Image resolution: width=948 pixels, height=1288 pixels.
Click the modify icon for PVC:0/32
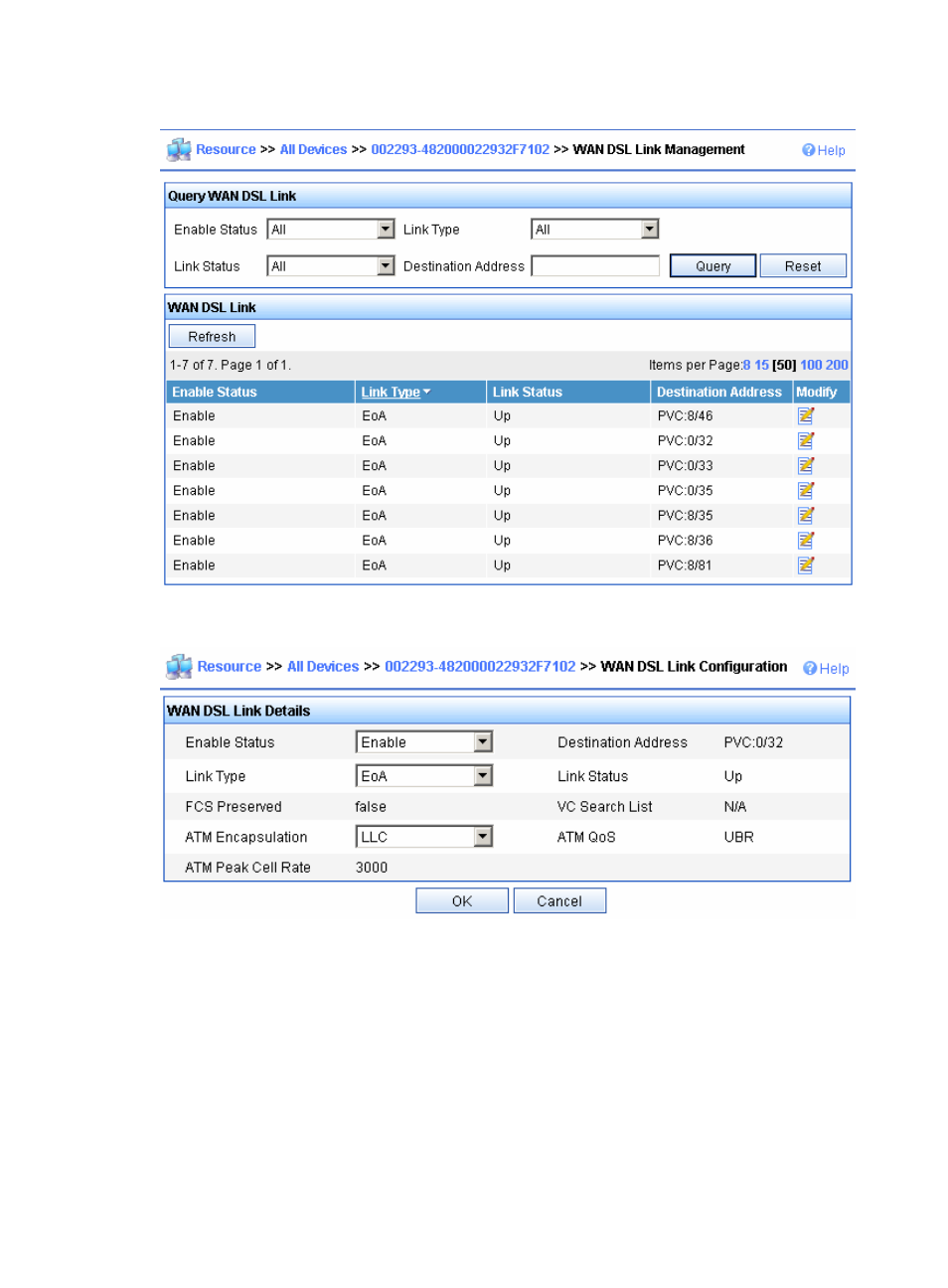coord(806,440)
